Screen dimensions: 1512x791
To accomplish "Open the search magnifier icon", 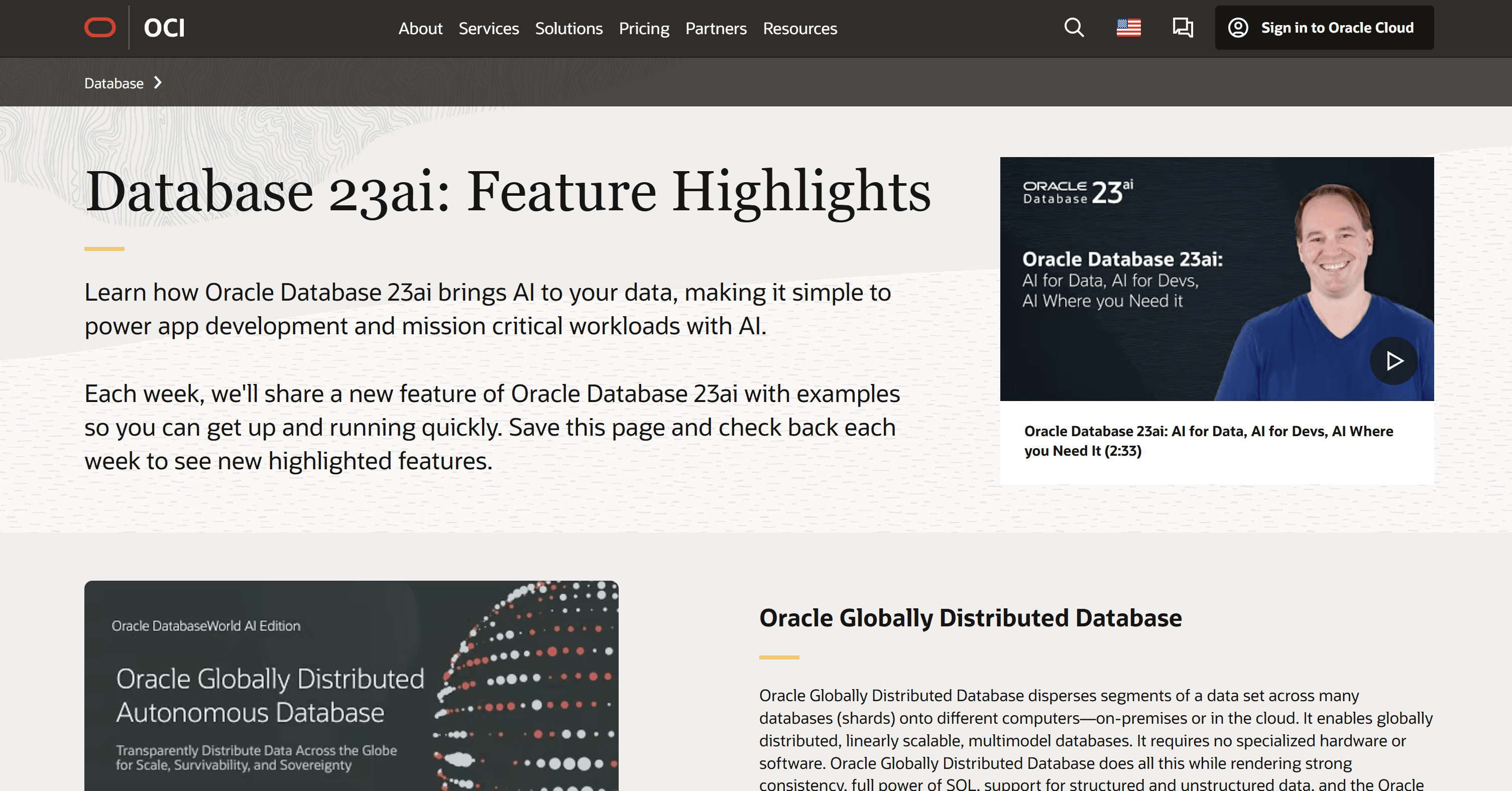I will 1074,28.
